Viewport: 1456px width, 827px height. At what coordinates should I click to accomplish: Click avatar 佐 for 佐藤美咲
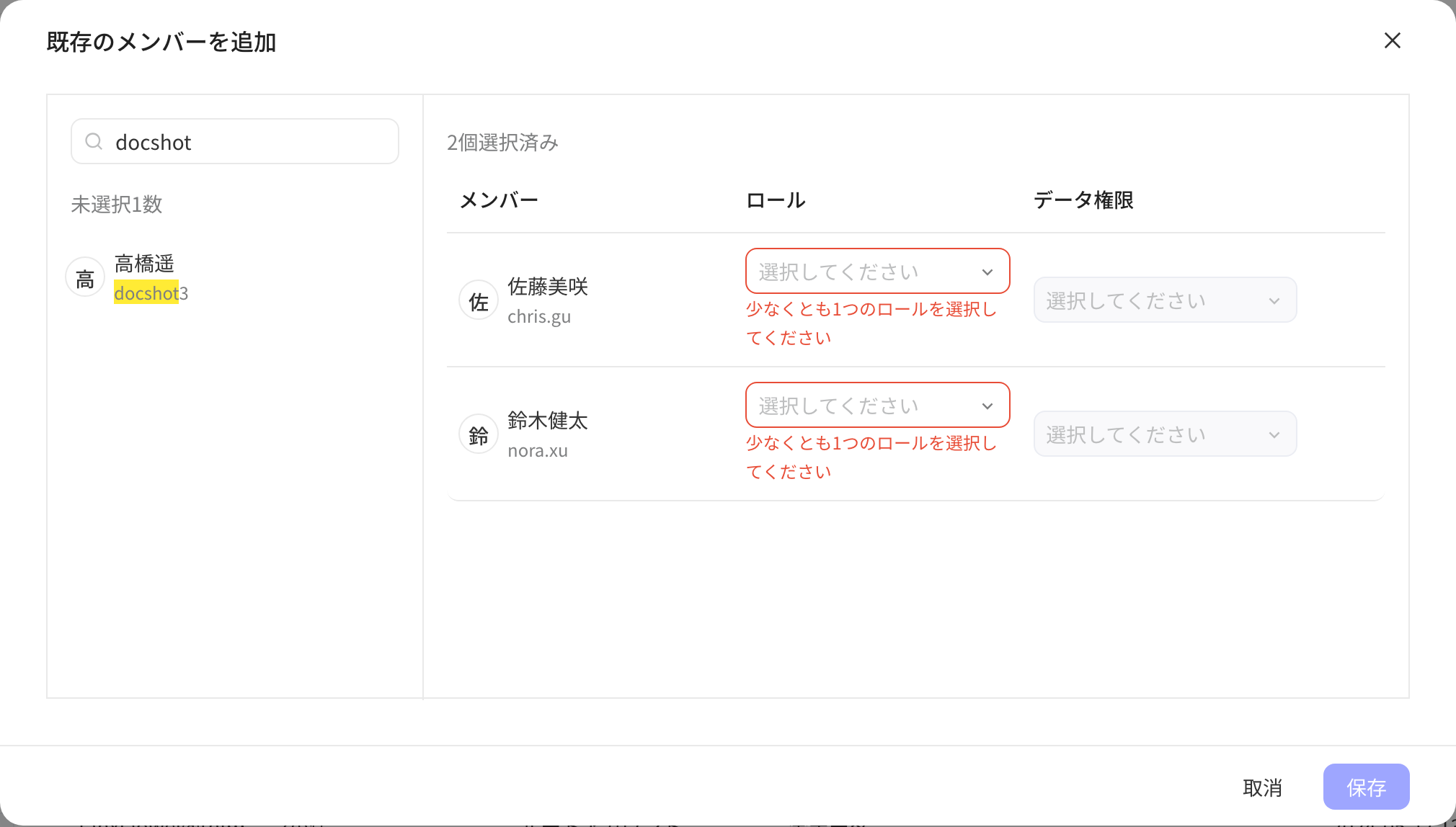(x=479, y=300)
